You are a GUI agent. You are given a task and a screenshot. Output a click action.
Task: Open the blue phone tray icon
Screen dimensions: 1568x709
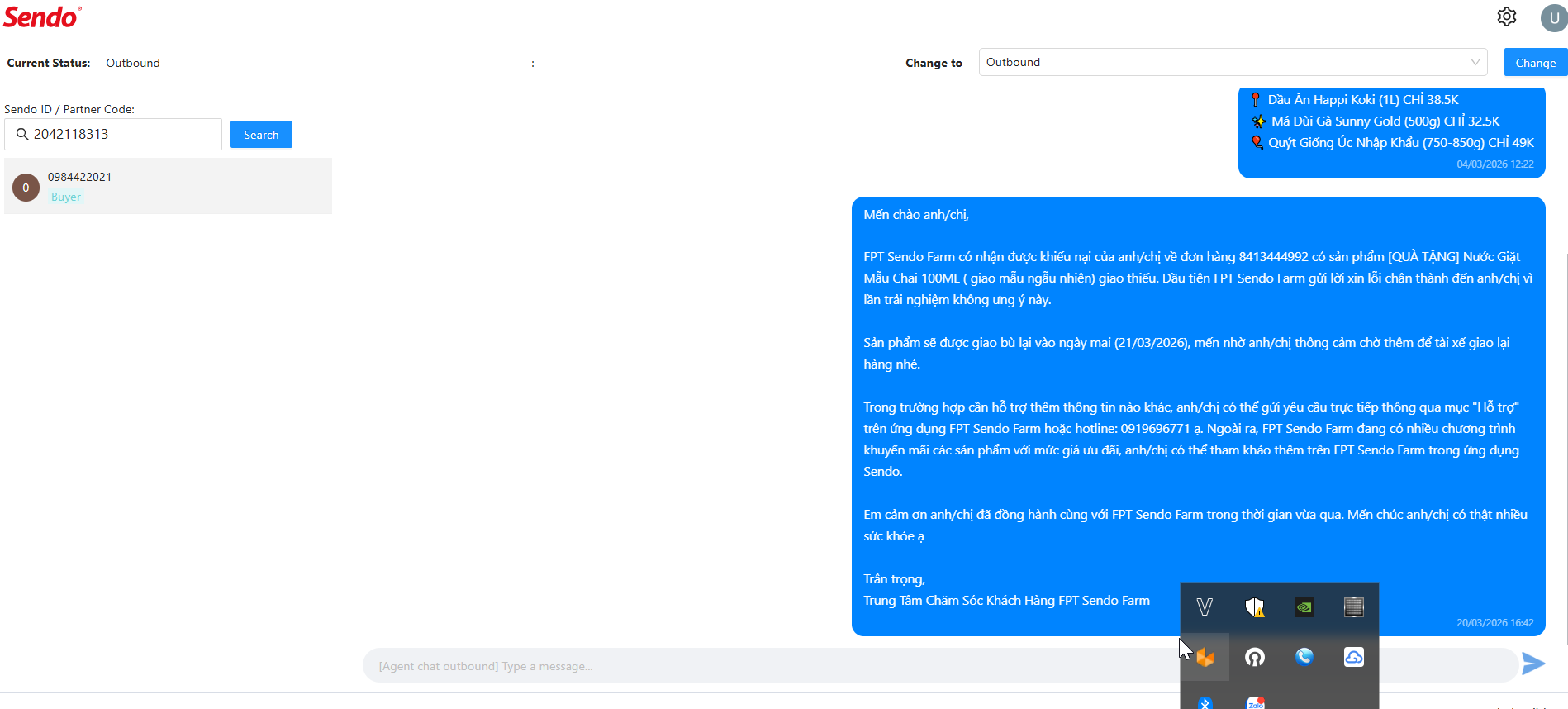[1304, 657]
